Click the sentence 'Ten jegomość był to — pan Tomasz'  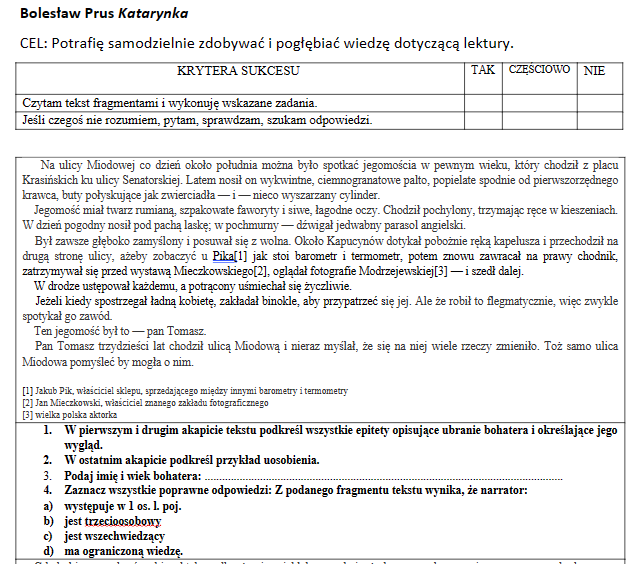pos(119,330)
